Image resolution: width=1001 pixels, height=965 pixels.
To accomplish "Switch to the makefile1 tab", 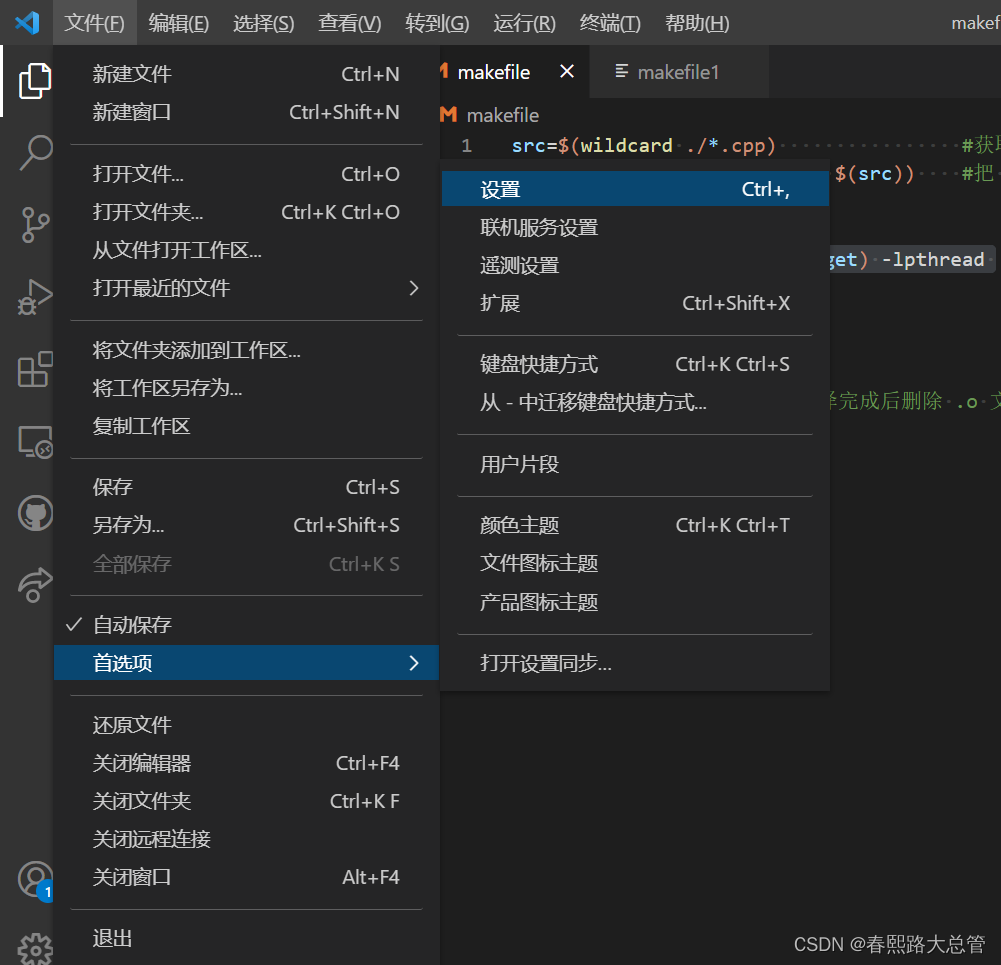I will click(x=679, y=72).
